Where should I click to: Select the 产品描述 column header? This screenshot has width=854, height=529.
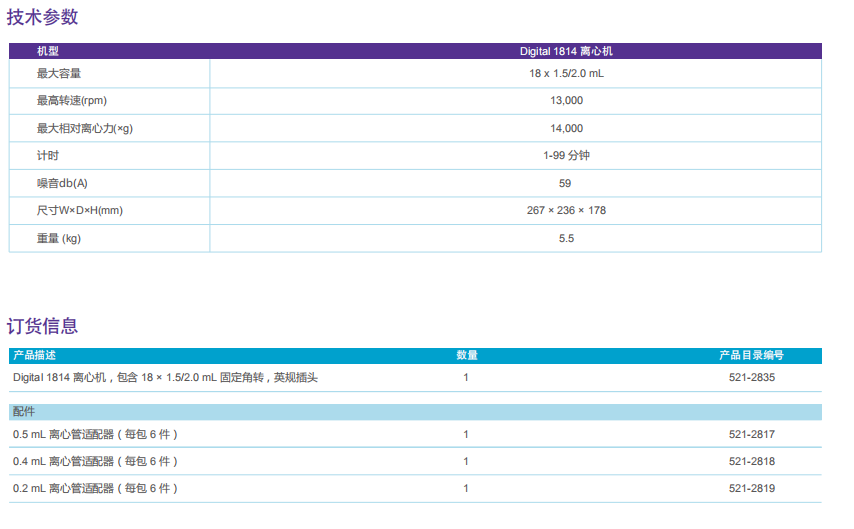pos(34,355)
